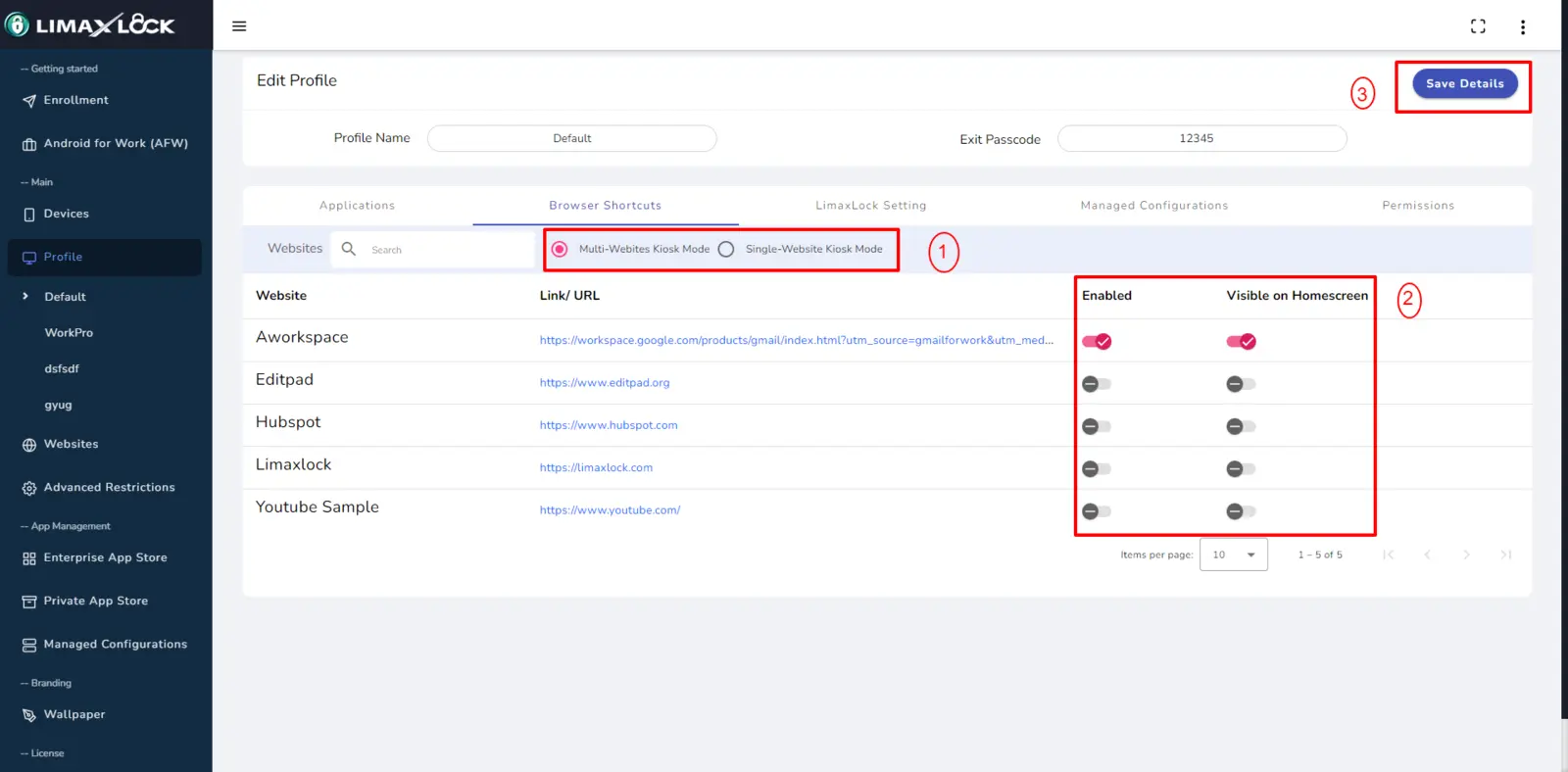Expand the Default profile chevron
This screenshot has height=772, width=1568.
pos(25,296)
